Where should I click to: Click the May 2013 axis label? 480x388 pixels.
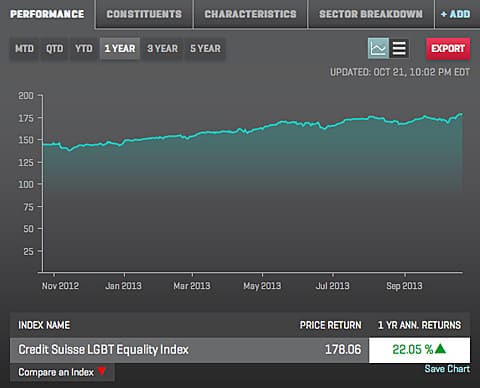click(262, 286)
